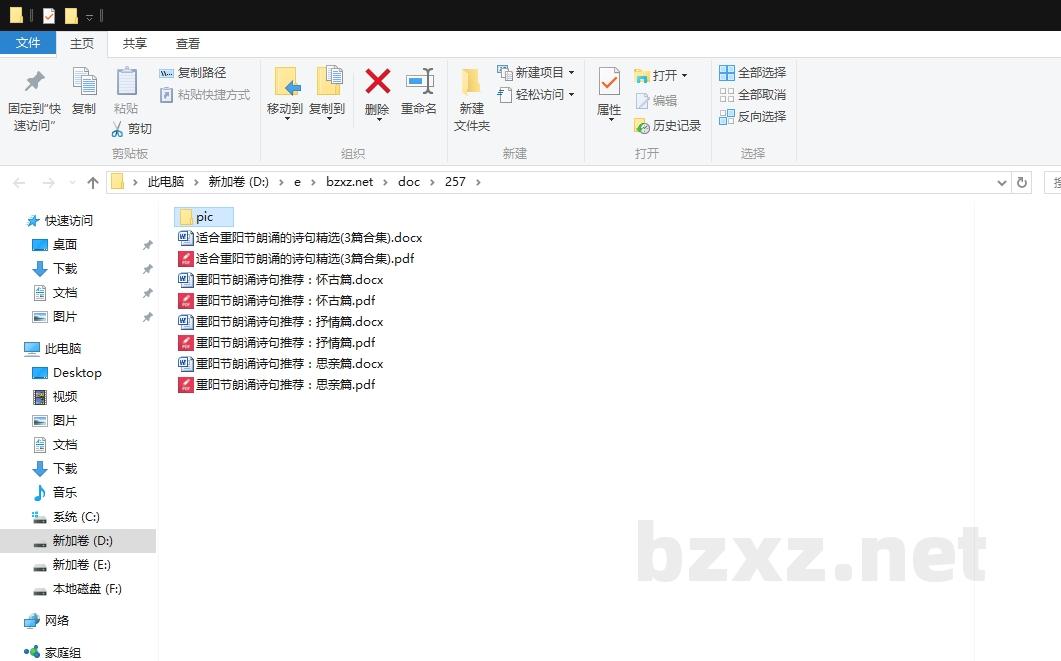Viewport: 1061px width, 661px height.
Task: Click the 历史记录 (History) icon
Action: pos(642,126)
